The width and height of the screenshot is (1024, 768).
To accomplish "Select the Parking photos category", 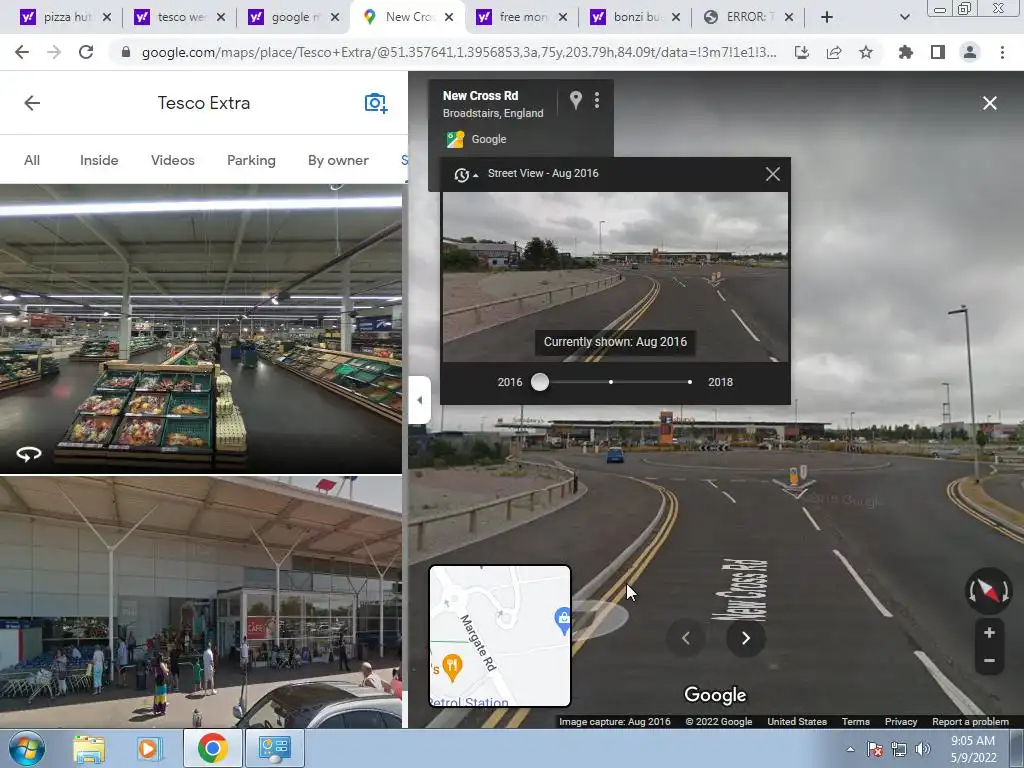I will (x=251, y=160).
